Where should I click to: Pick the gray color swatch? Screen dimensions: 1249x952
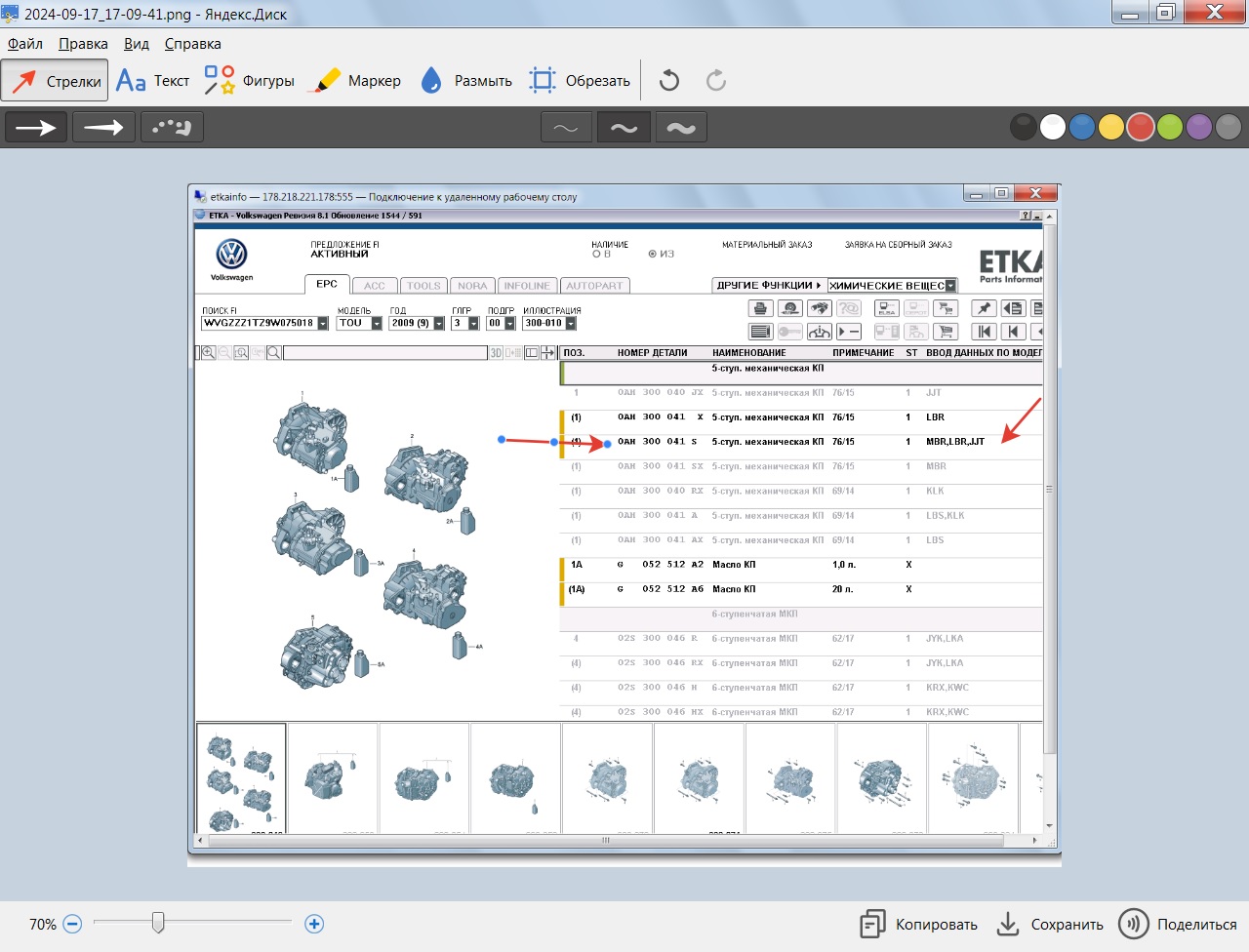[x=1229, y=127]
